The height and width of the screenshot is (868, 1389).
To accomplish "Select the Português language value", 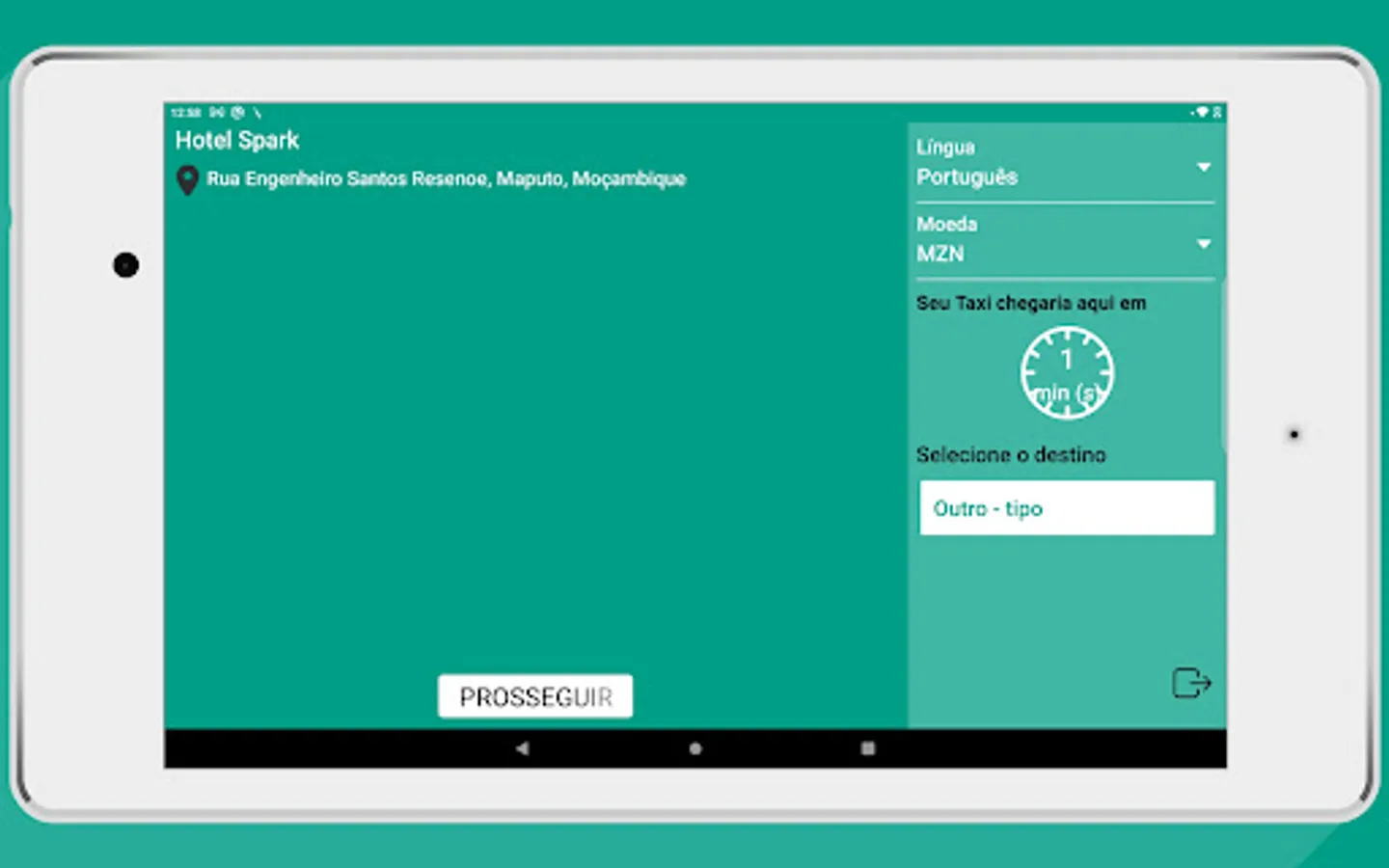I will click(967, 177).
